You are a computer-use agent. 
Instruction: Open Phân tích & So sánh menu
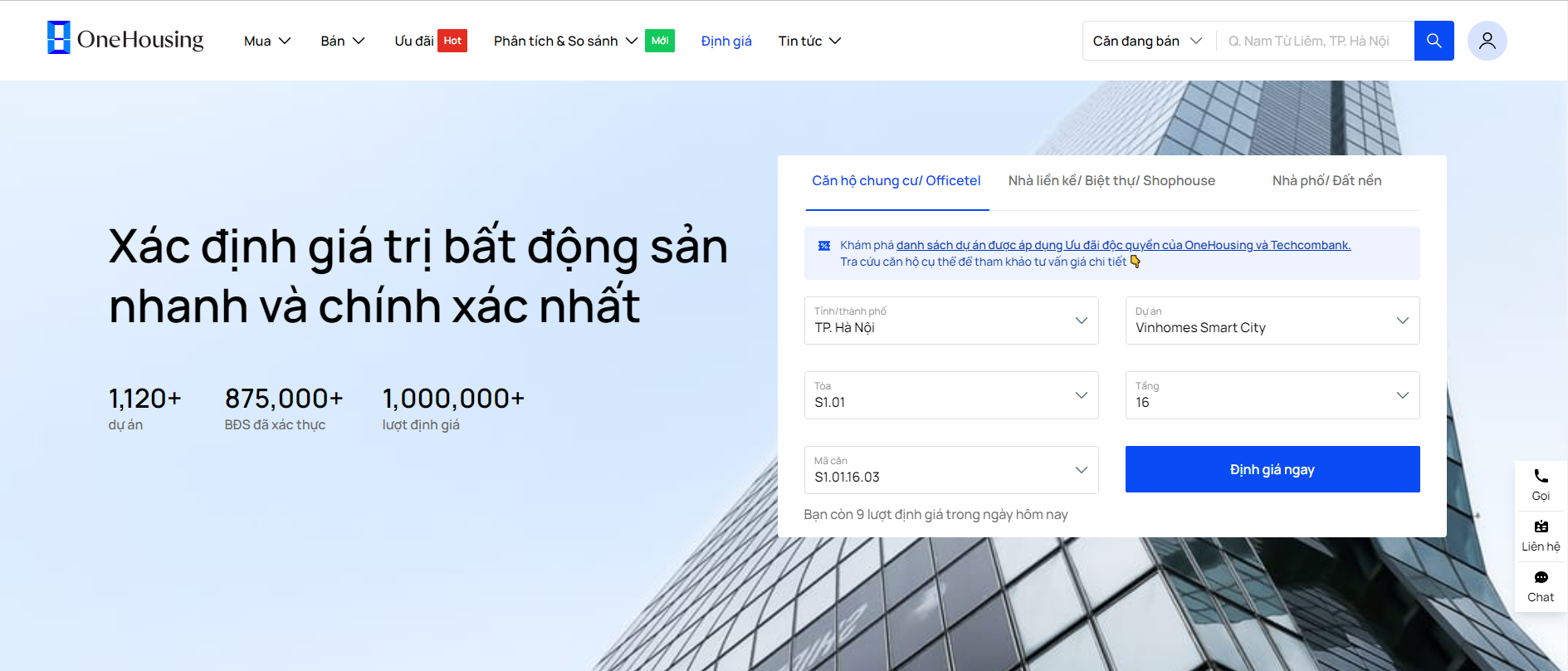click(x=565, y=41)
